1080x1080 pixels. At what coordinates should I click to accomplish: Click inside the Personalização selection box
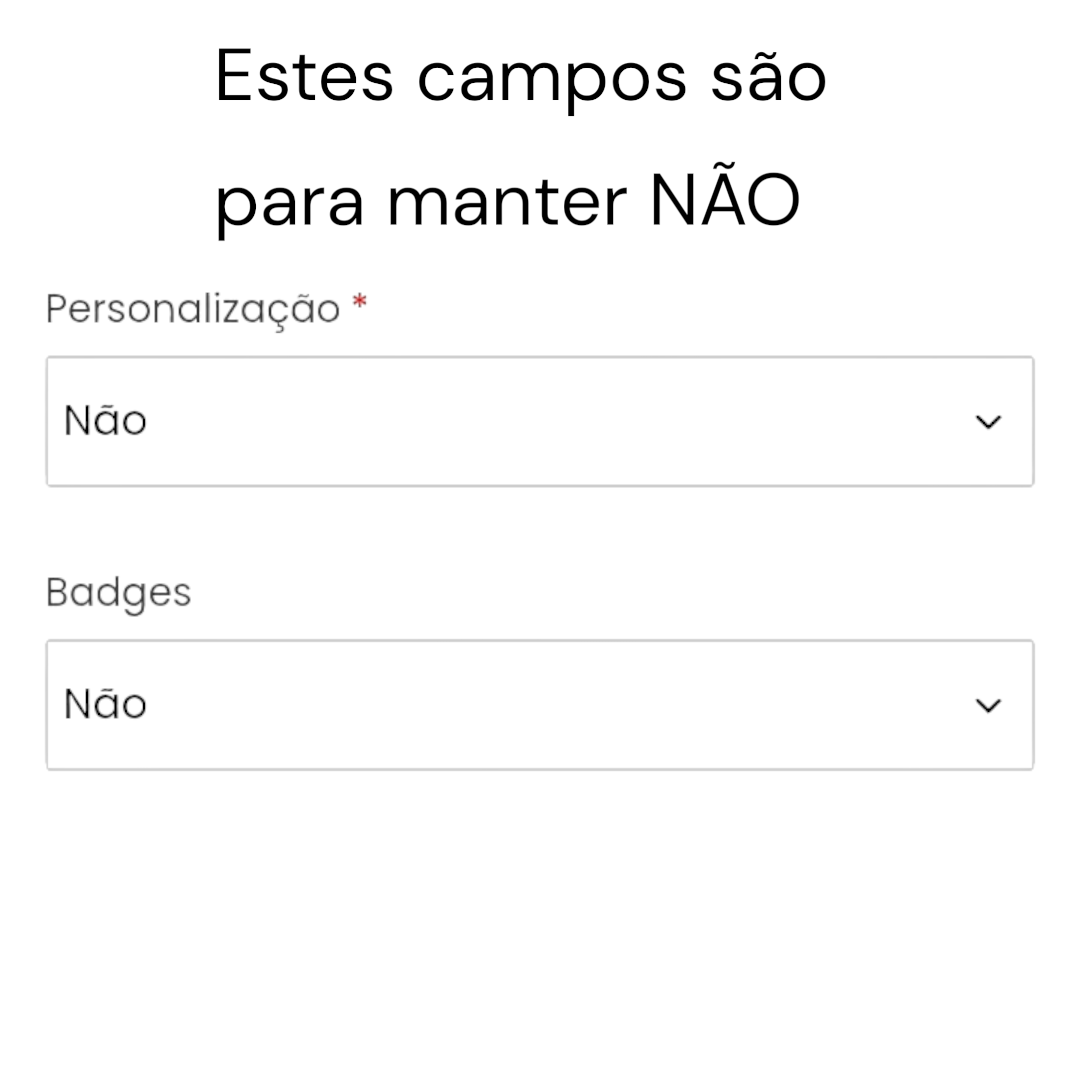(x=540, y=421)
